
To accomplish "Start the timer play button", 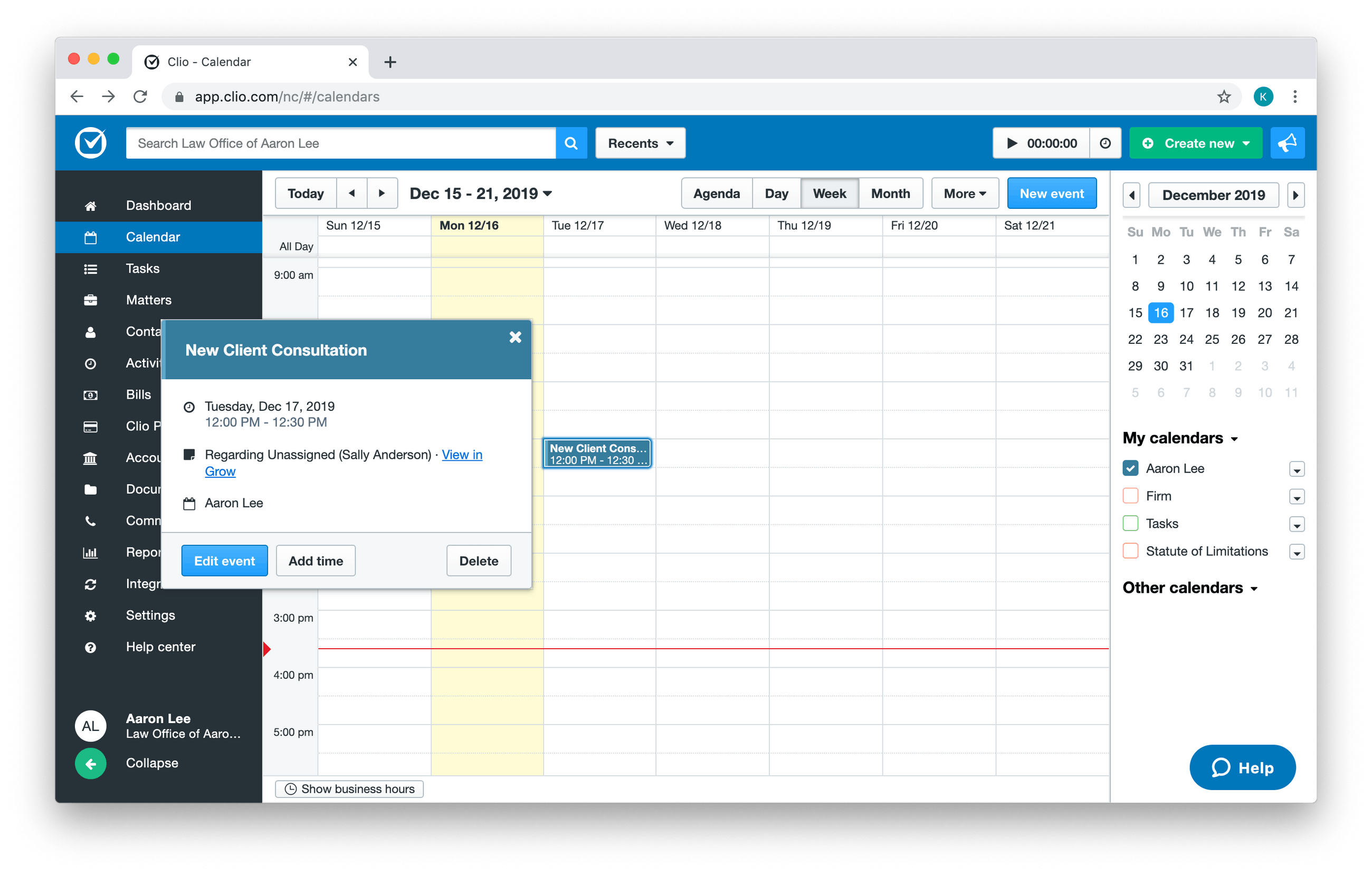I will [1012, 143].
